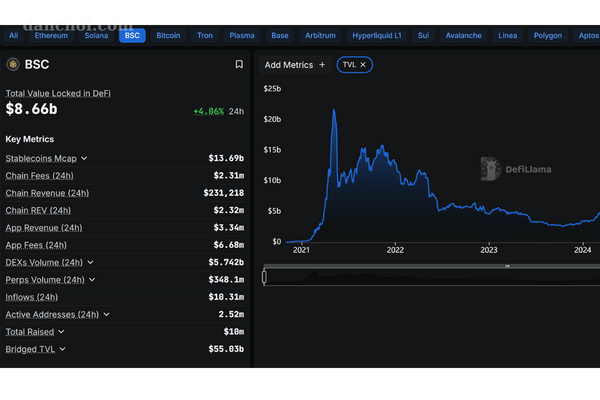Click the plus icon beside Add Metrics
The height and width of the screenshot is (400, 600).
click(322, 65)
